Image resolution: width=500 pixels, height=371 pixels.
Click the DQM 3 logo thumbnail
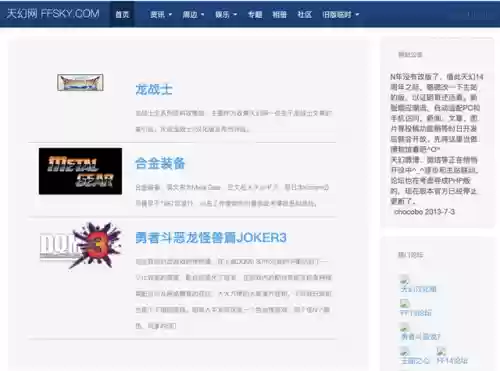pyautogui.click(x=80, y=245)
